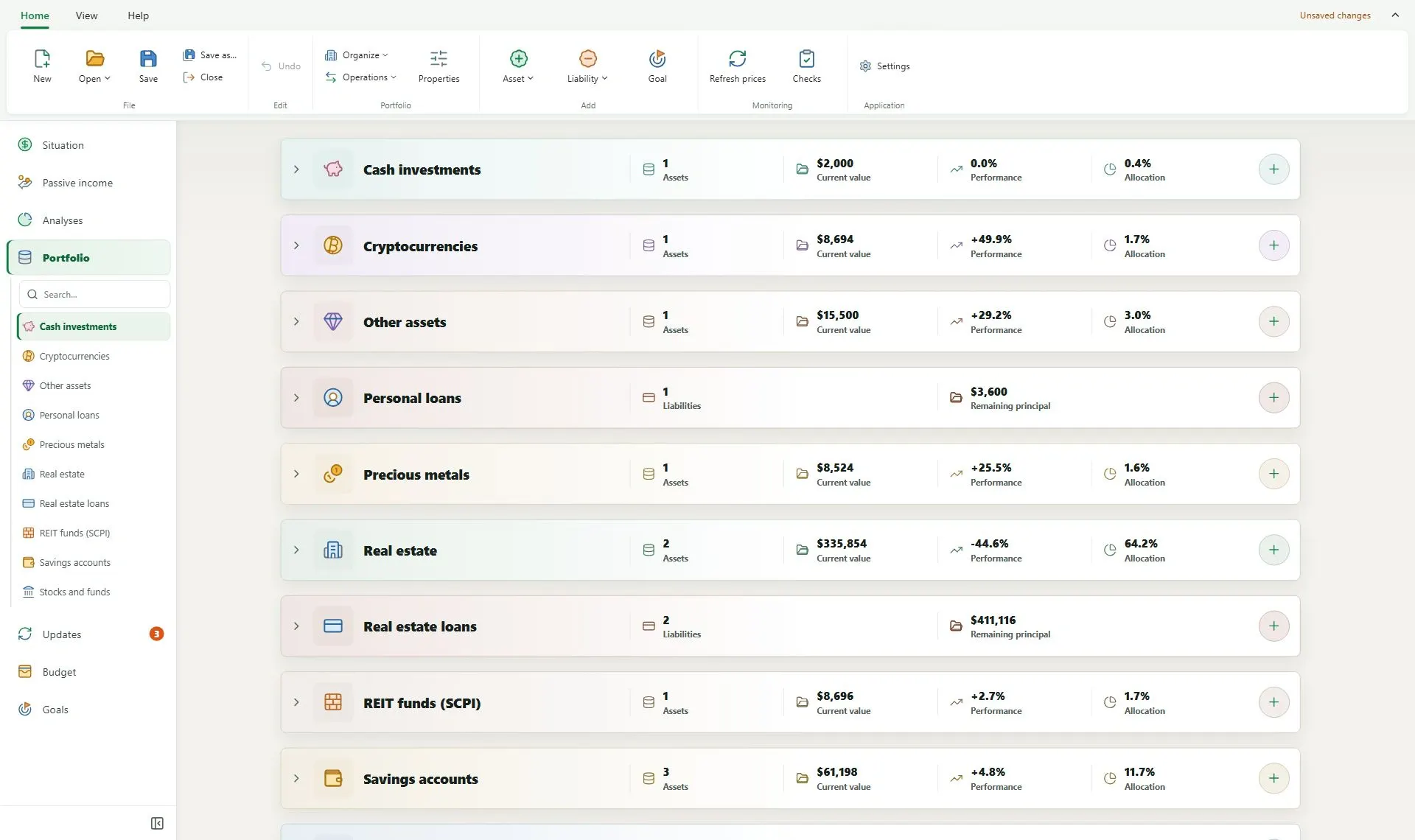Screen dimensions: 1415x840
Task: Open the Goals section in sidebar
Action: [x=88, y=710]
